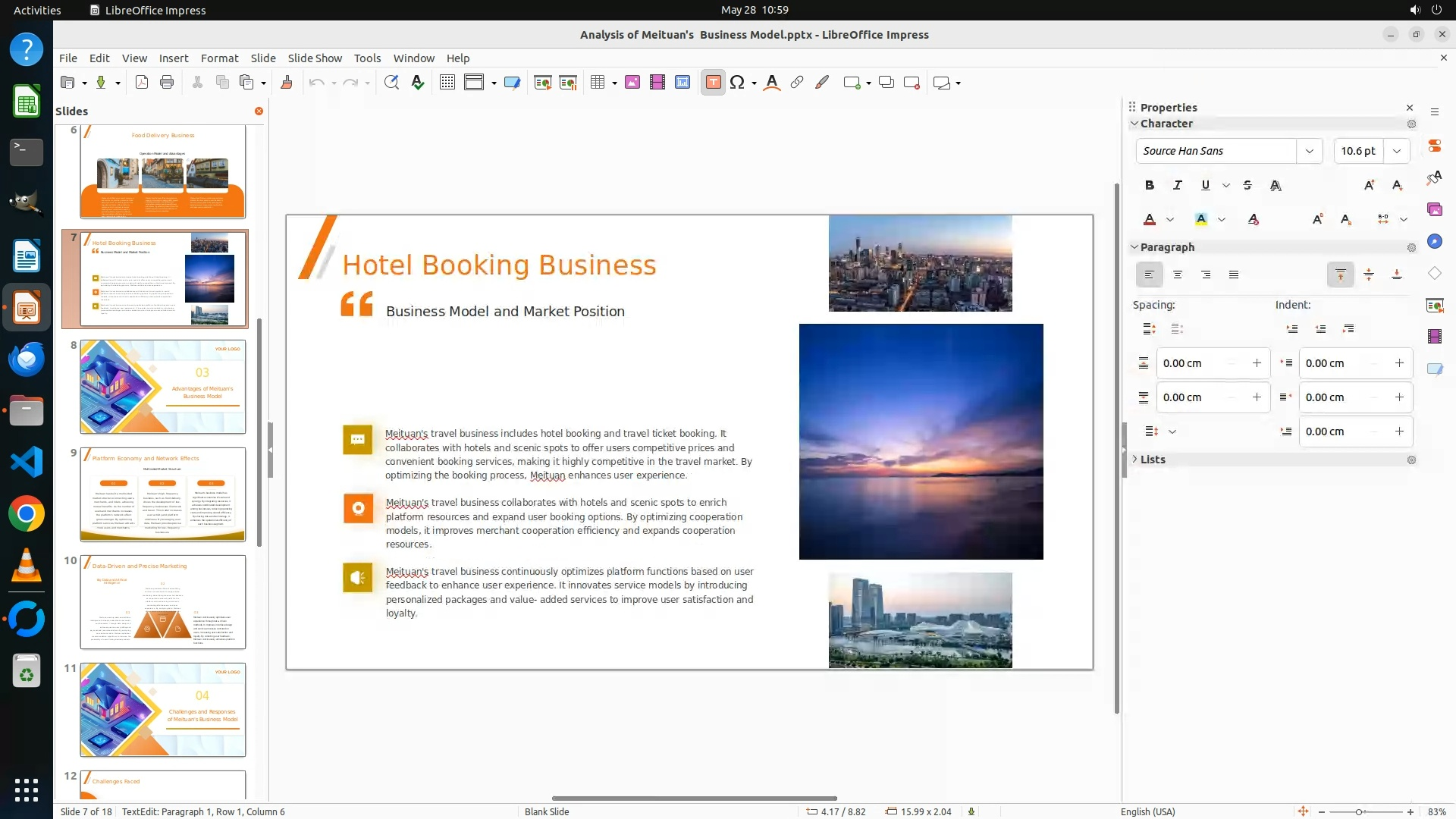Click the Start from First Slide icon
1456x819 pixels.
point(542,83)
